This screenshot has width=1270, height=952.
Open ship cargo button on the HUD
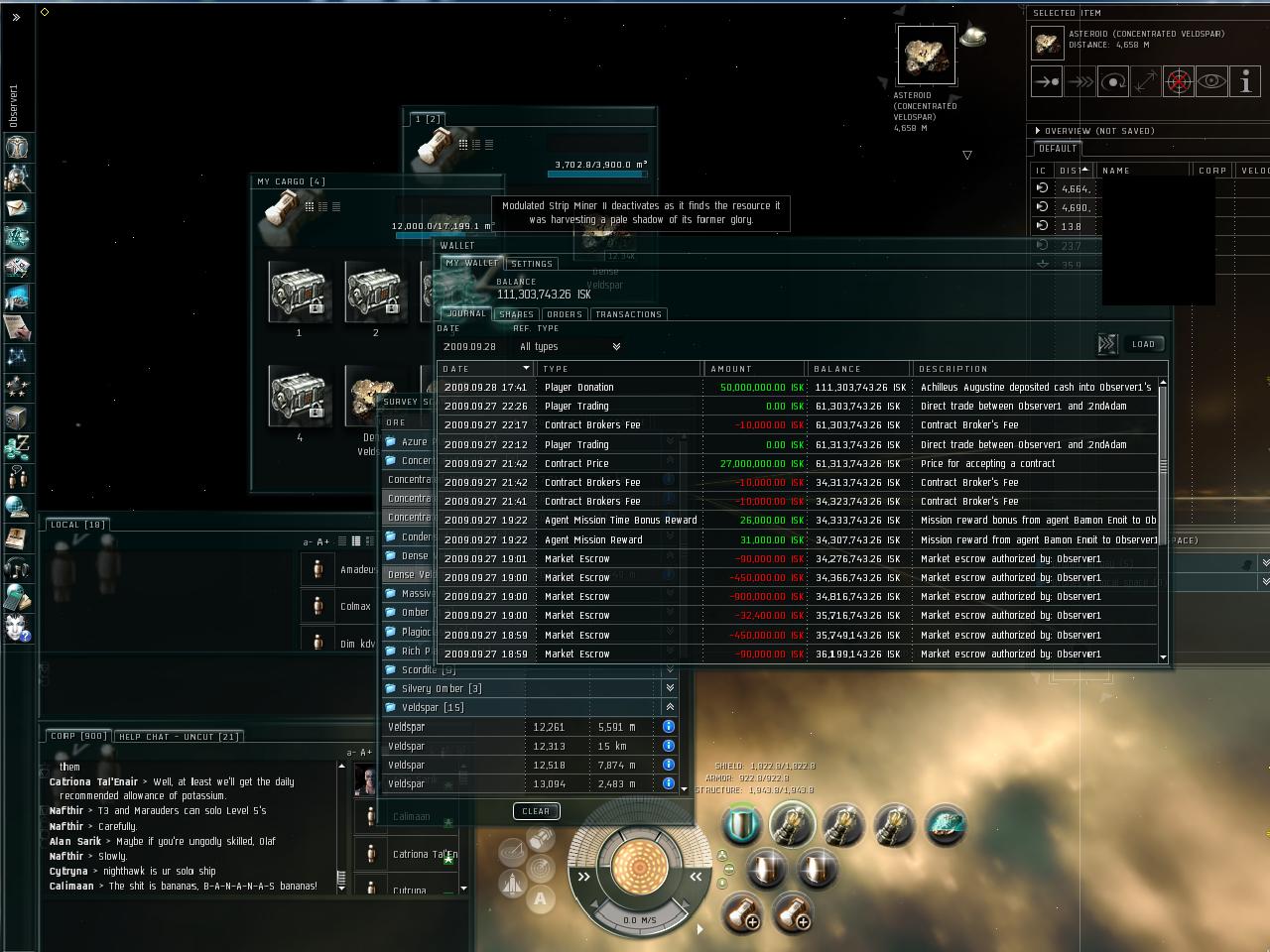point(541,839)
